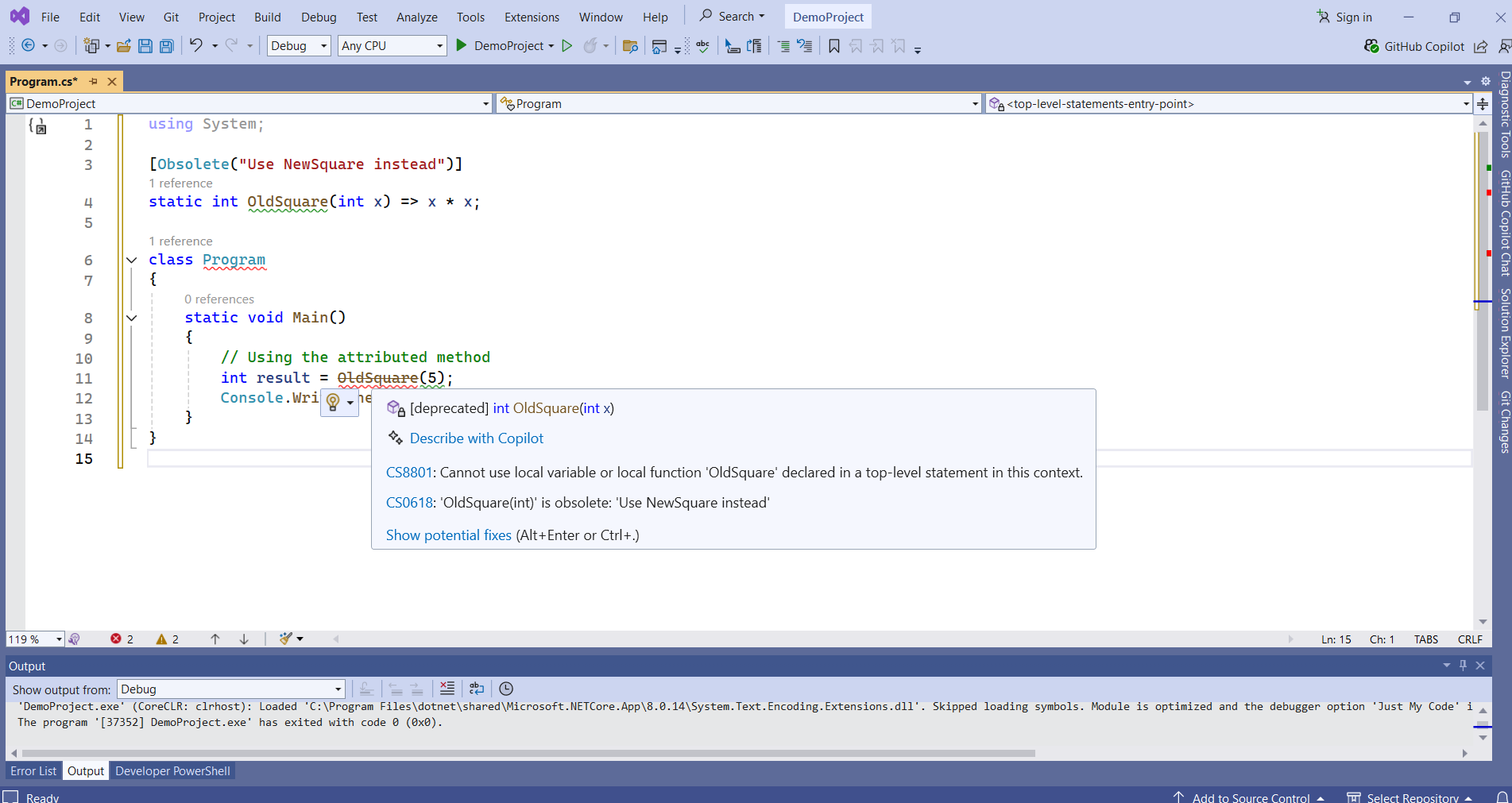Click the Start Without Debugging outline play icon

(567, 46)
